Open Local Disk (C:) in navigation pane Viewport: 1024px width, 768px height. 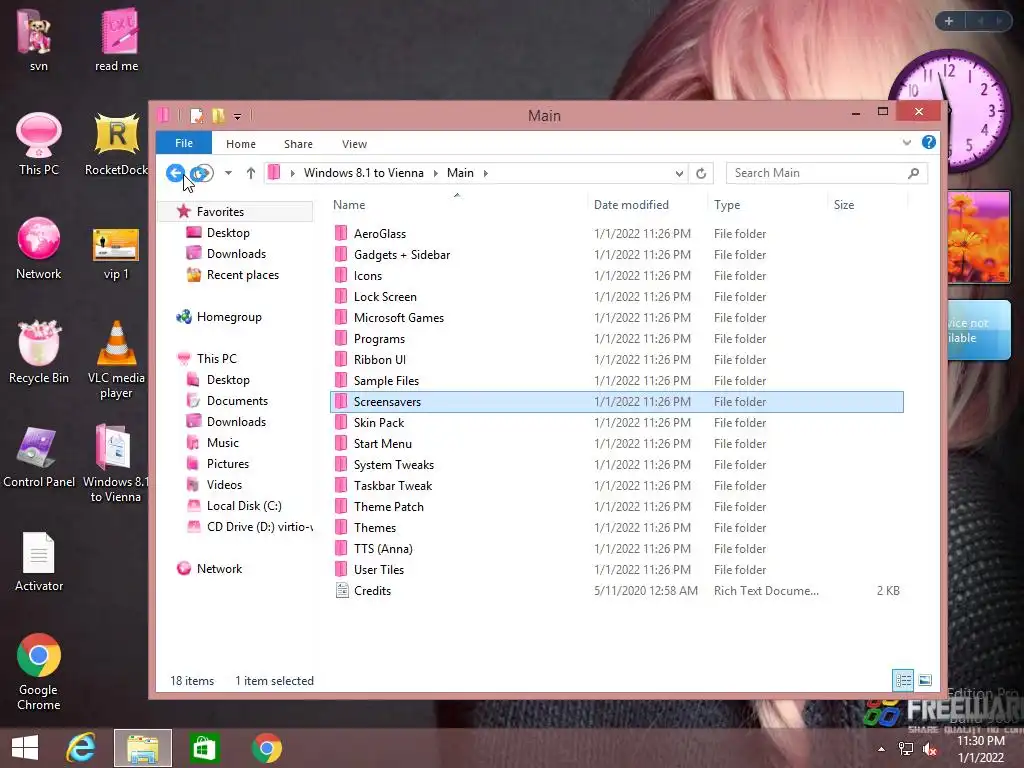[244, 506]
